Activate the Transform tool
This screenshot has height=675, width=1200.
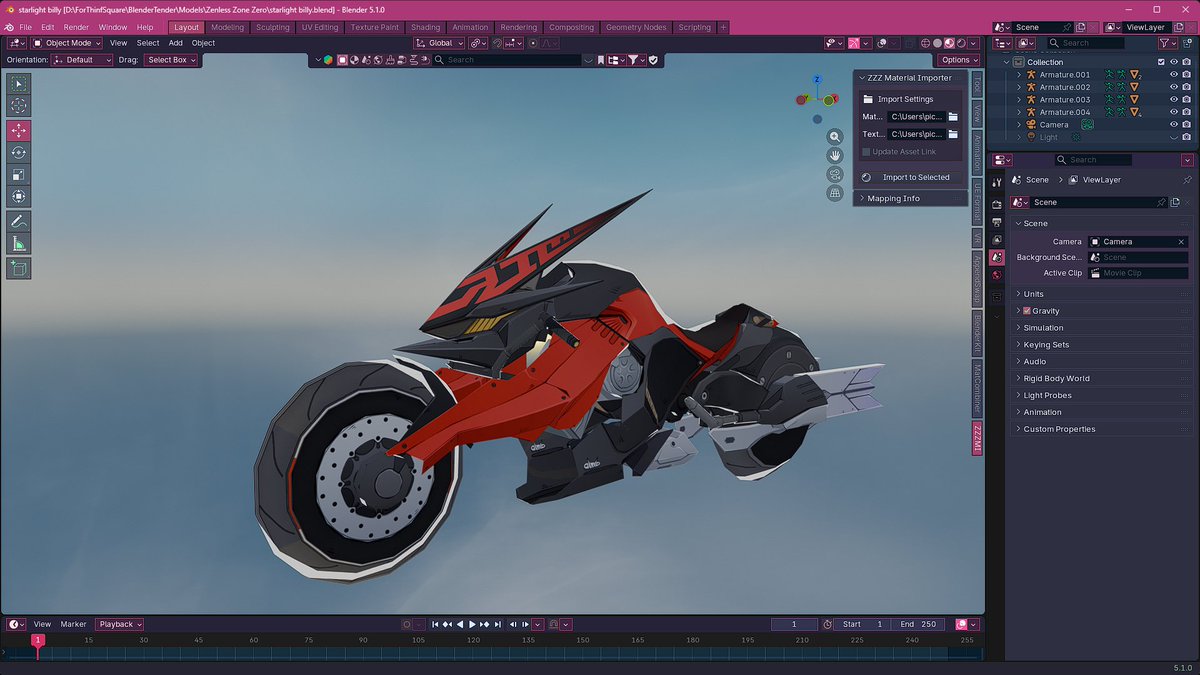(19, 196)
